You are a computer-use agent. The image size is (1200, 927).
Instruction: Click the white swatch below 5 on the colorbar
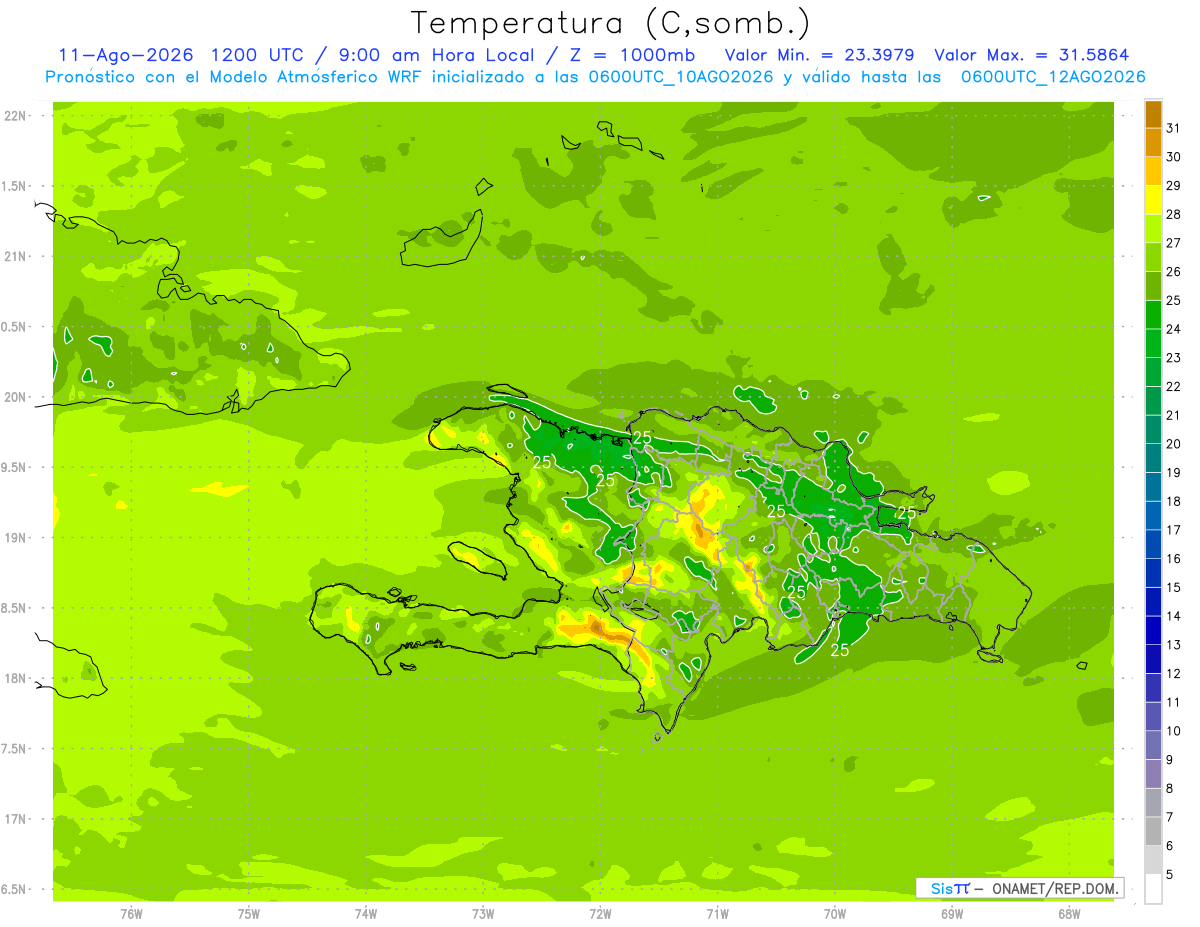coord(1153,889)
